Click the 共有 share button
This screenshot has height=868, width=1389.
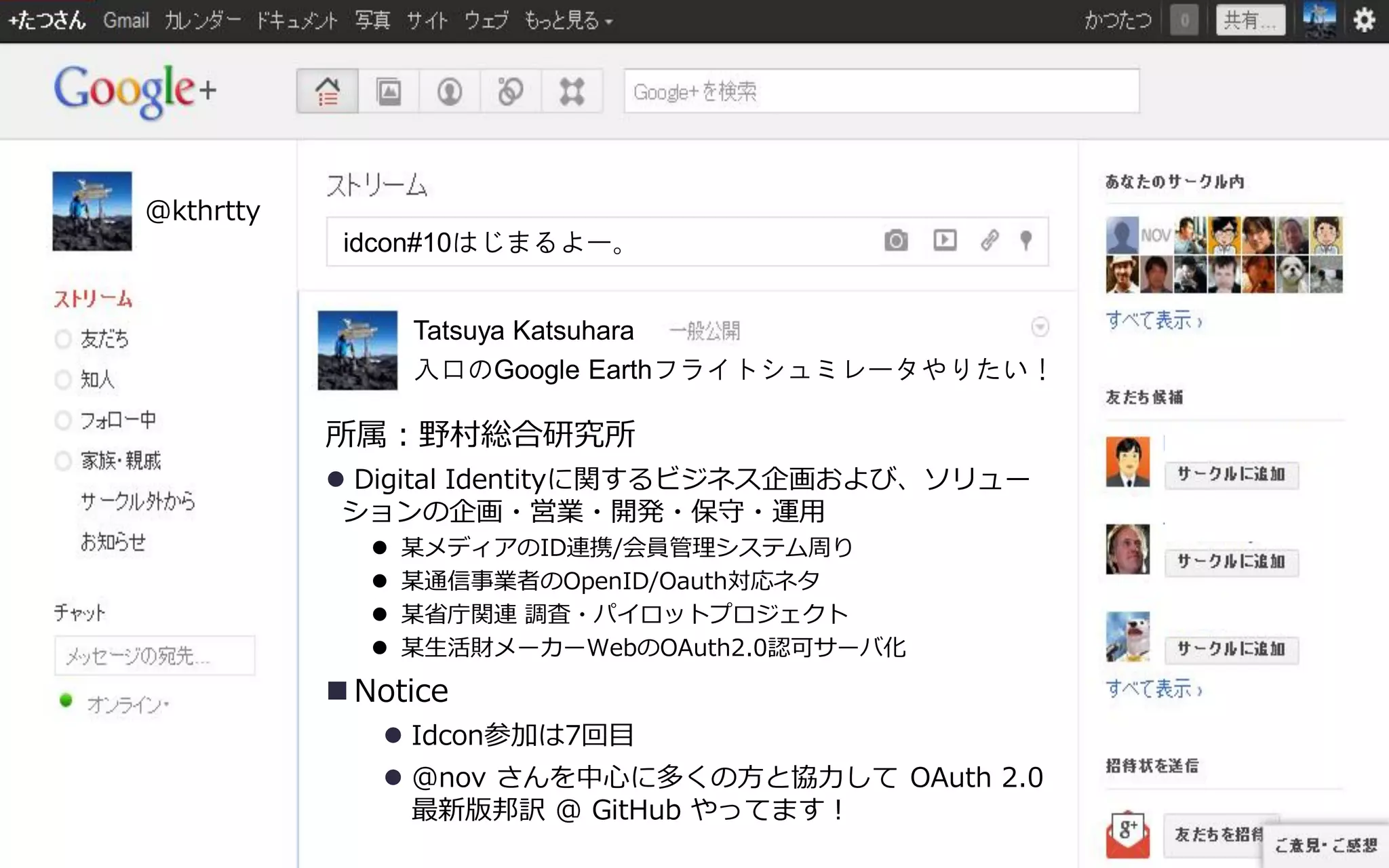(x=1250, y=20)
